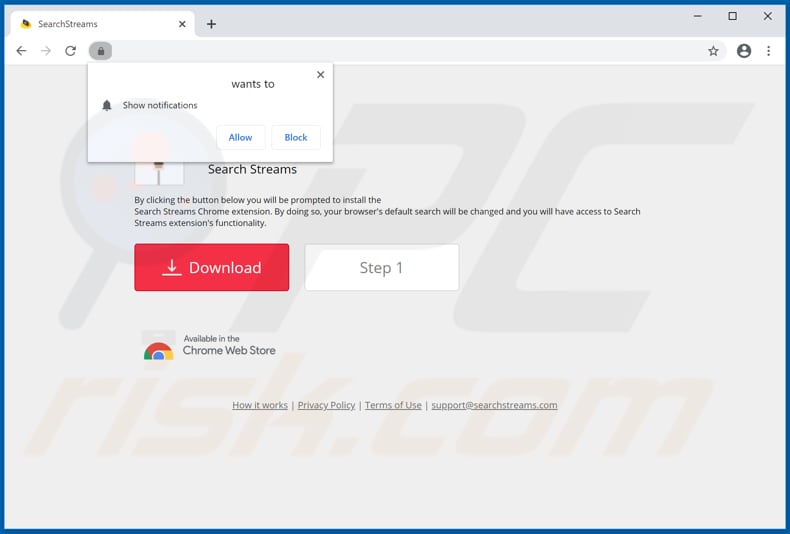Open the Chrome profile avatar menu

click(743, 51)
